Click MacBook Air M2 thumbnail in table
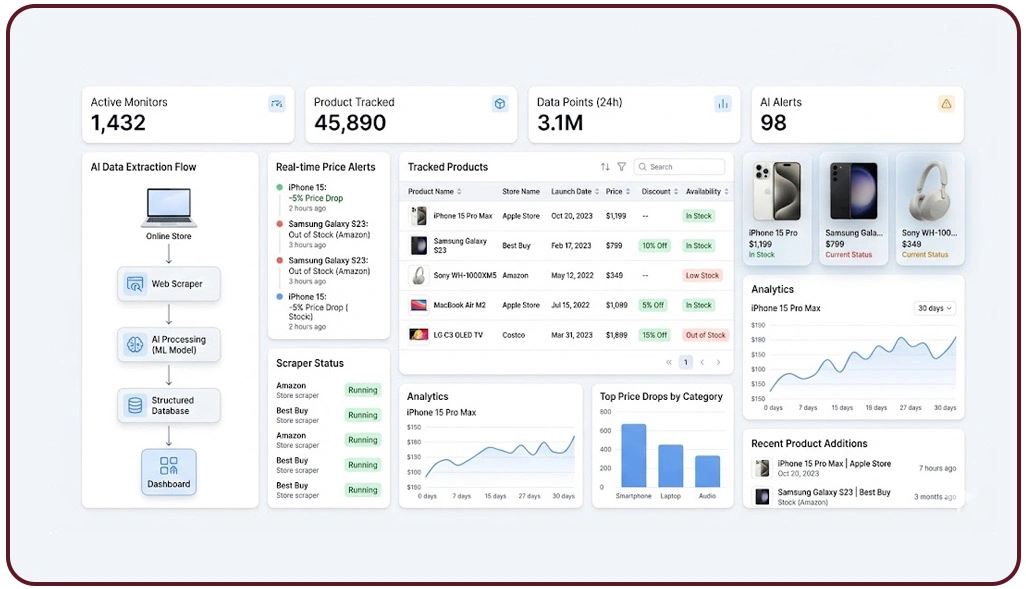 pyautogui.click(x=419, y=305)
